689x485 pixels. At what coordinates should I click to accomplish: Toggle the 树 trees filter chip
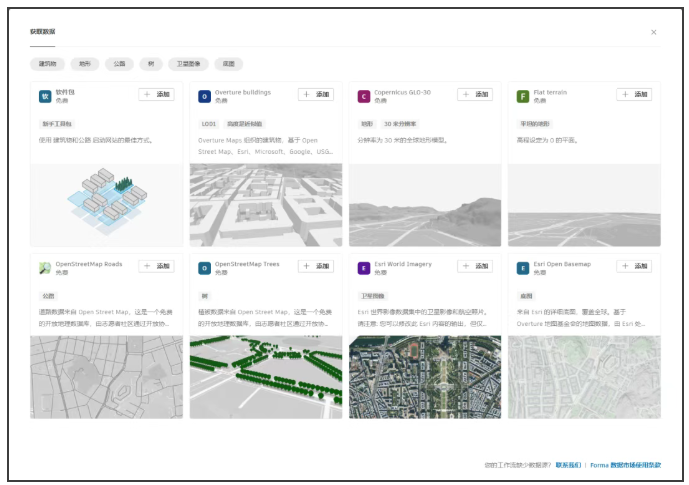tap(151, 64)
